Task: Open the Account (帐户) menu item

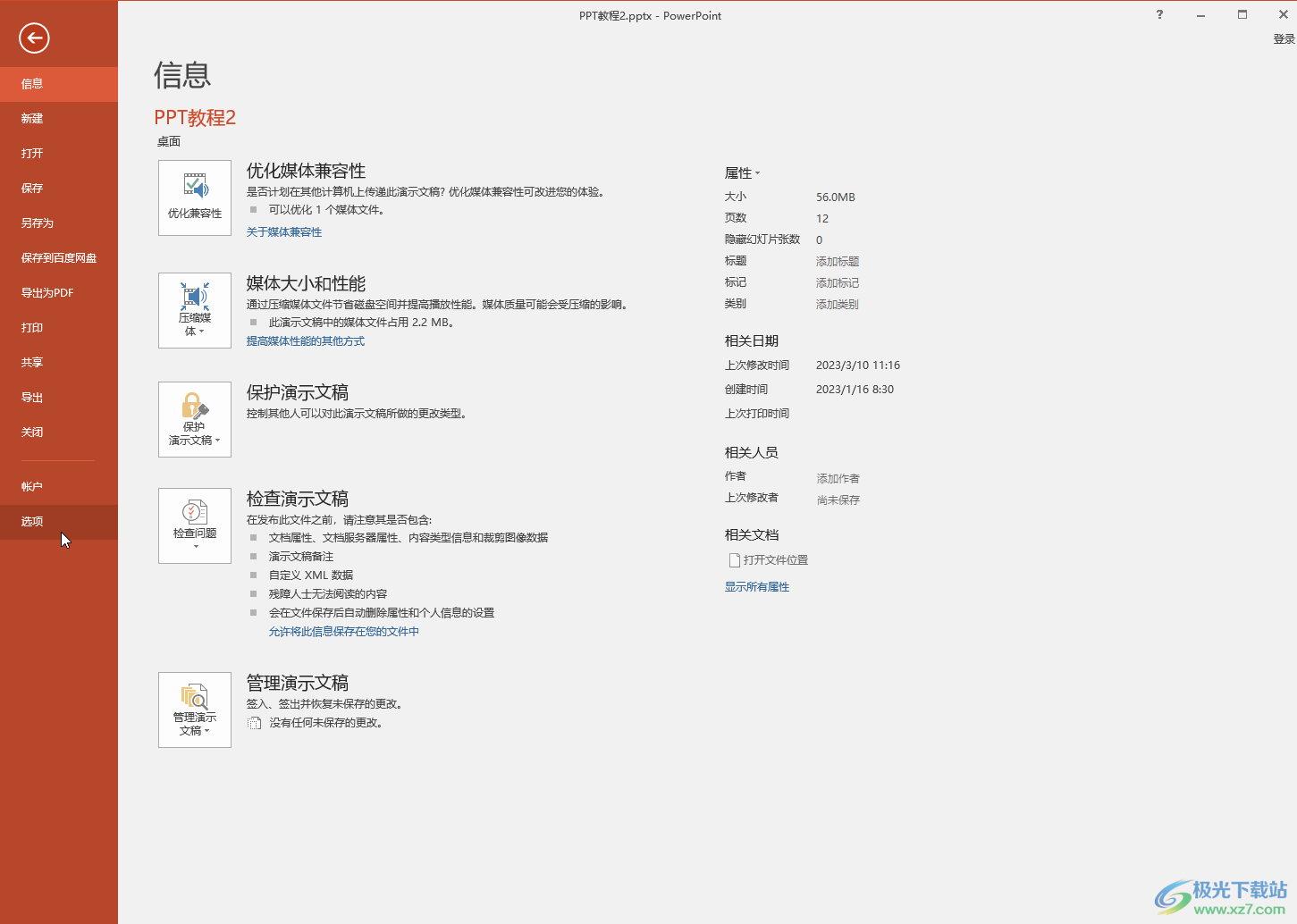Action: pyautogui.click(x=59, y=487)
